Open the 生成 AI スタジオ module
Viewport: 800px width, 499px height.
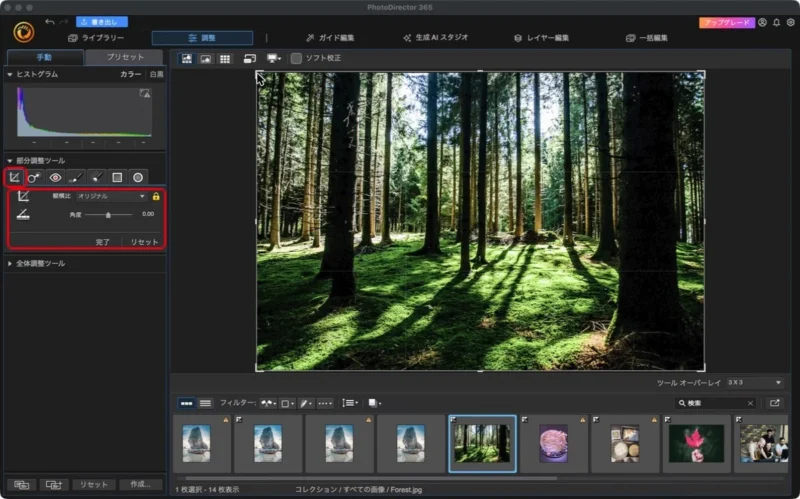click(x=436, y=38)
